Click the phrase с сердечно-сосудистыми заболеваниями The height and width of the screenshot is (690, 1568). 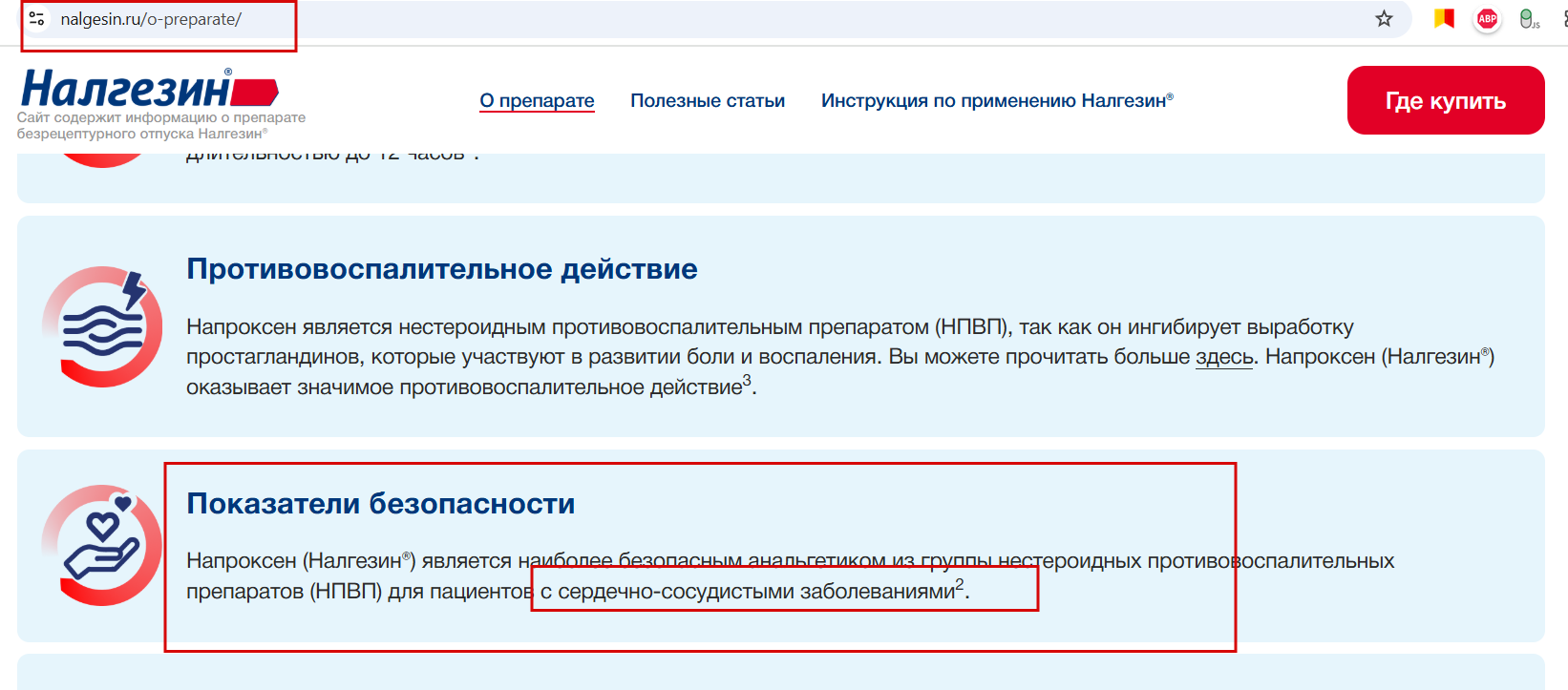(x=748, y=592)
